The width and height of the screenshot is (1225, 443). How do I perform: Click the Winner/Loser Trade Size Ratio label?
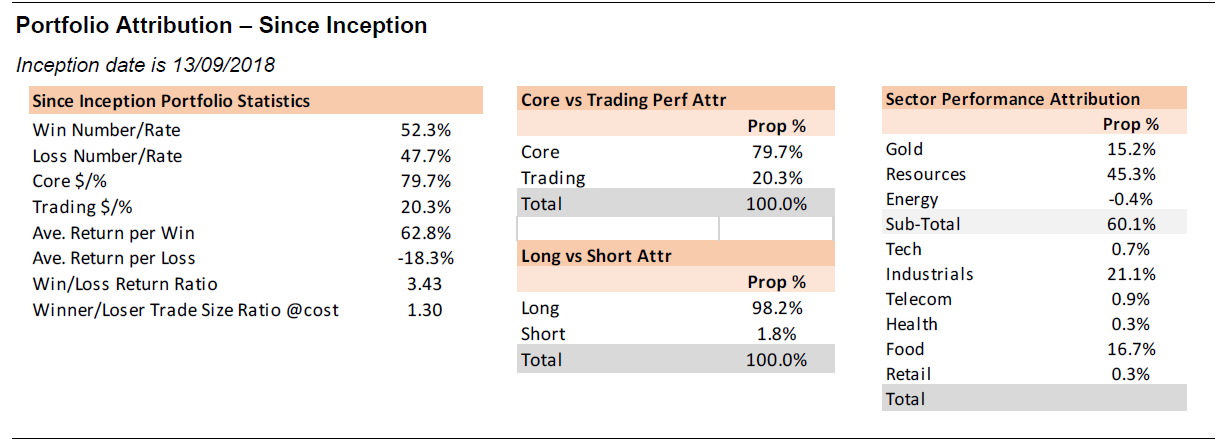[x=186, y=310]
